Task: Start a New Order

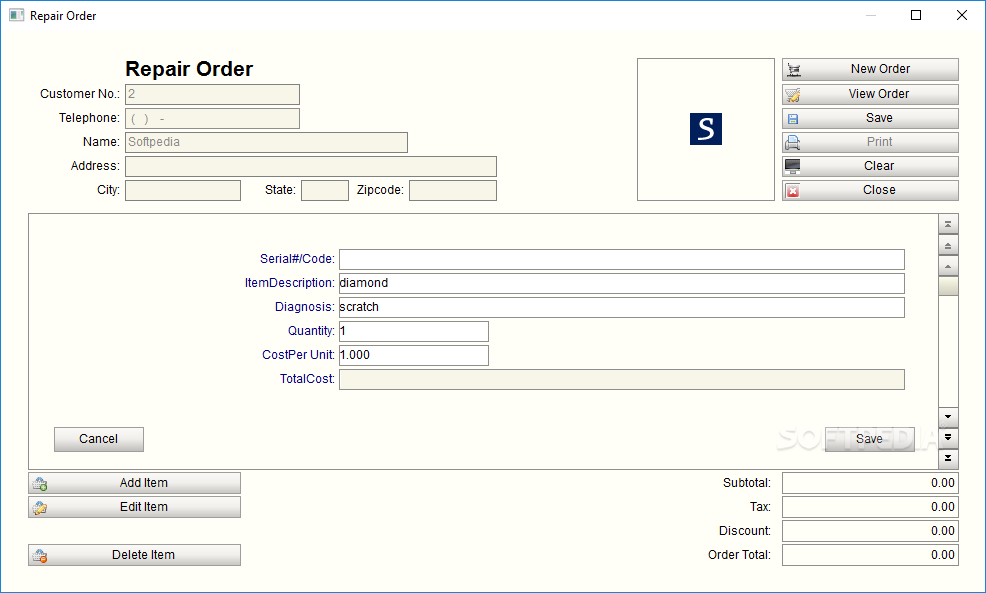Action: point(870,69)
